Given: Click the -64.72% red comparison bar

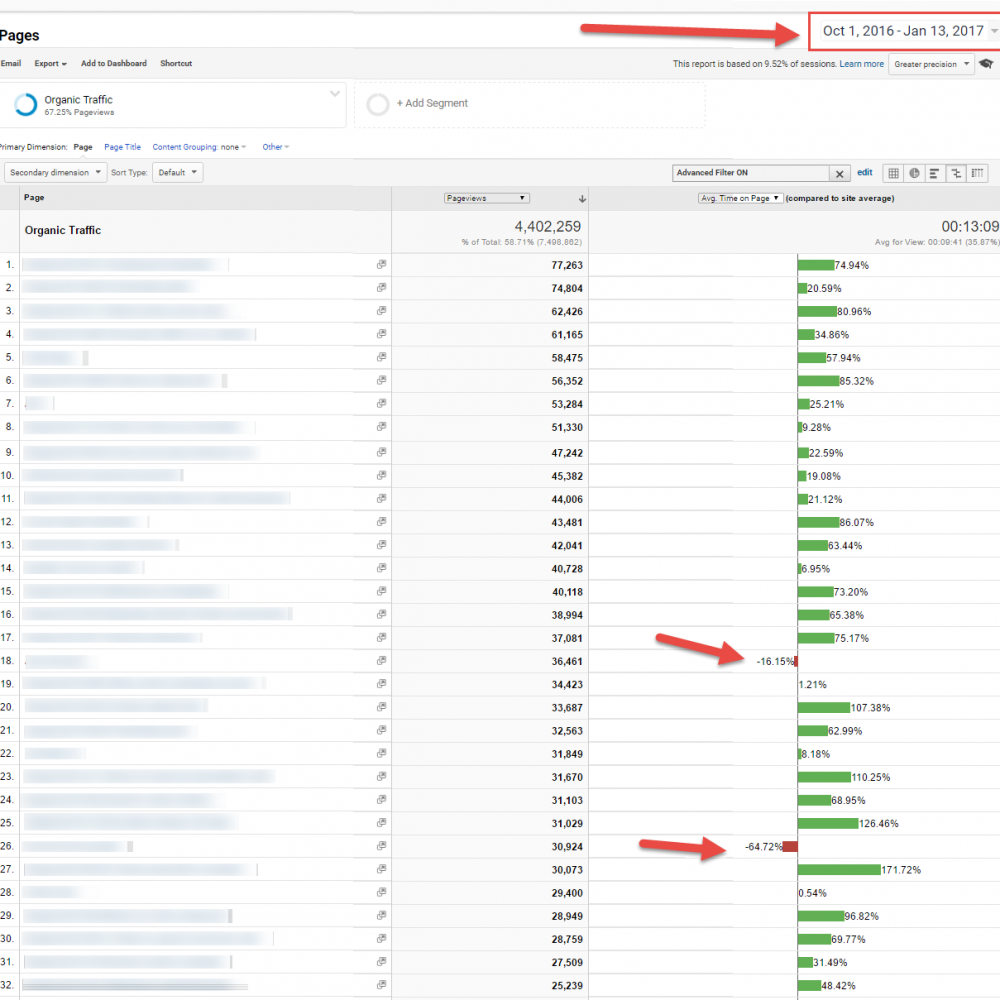Looking at the screenshot, I should click(x=790, y=846).
